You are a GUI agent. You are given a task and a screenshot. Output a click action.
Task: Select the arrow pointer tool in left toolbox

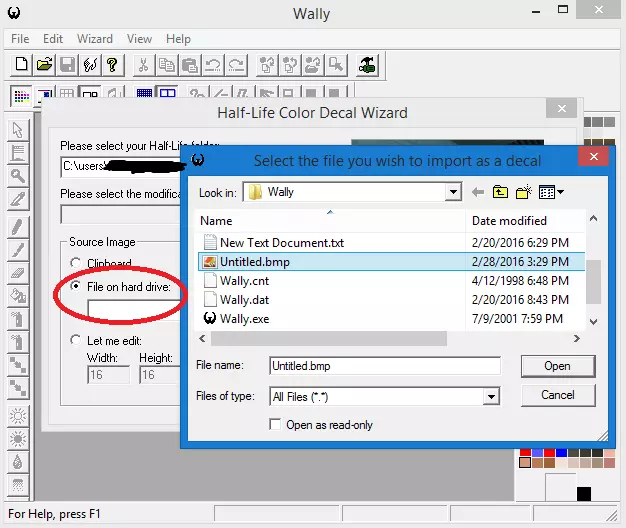[x=18, y=130]
